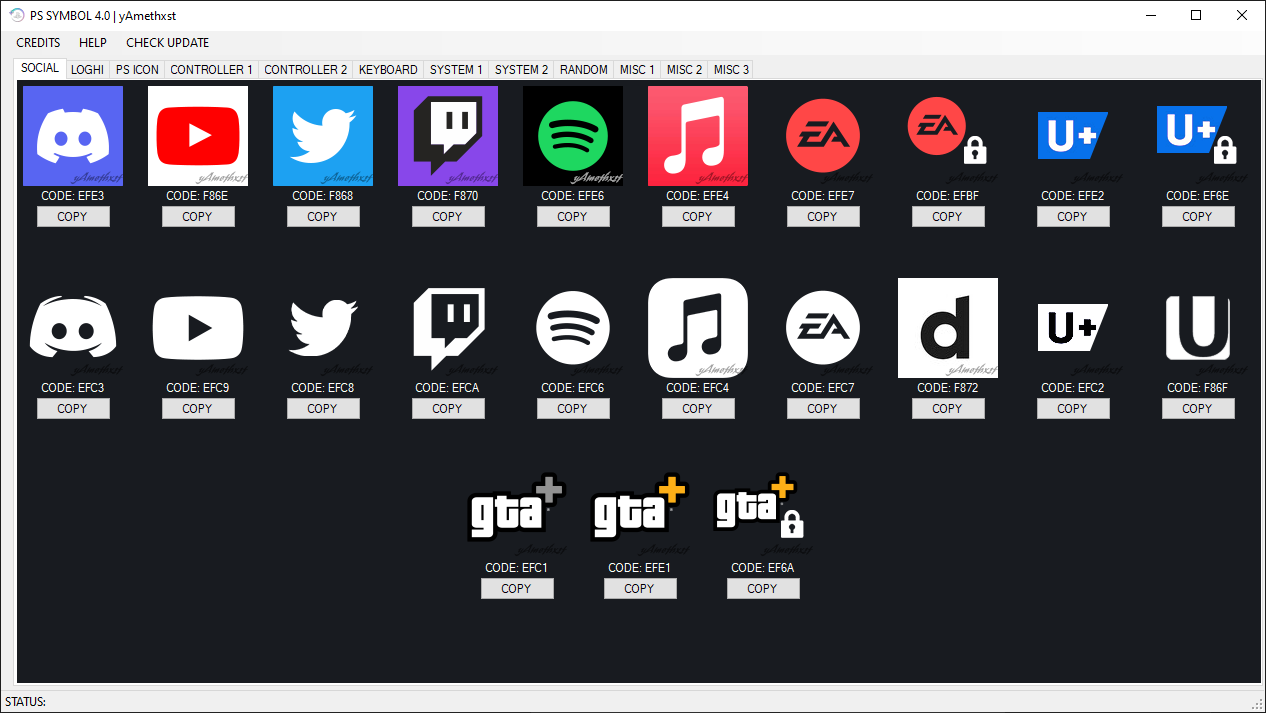
Task: Select the purple Twitch icon
Action: click(x=448, y=136)
